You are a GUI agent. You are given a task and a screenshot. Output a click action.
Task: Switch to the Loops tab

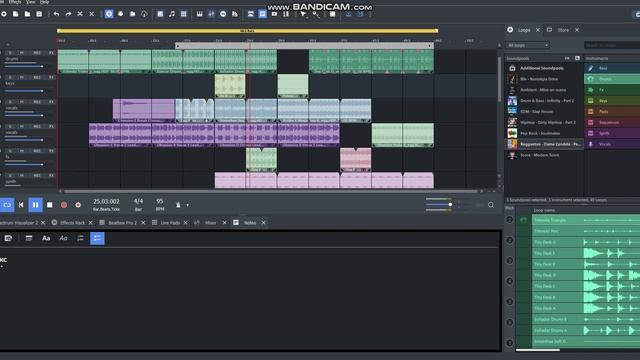tap(524, 30)
